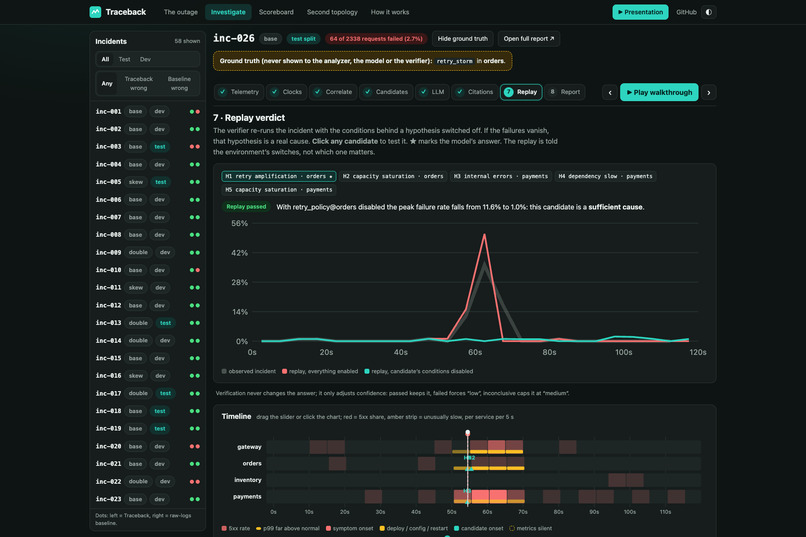Click the number 8 Report badge

[x=553, y=92]
